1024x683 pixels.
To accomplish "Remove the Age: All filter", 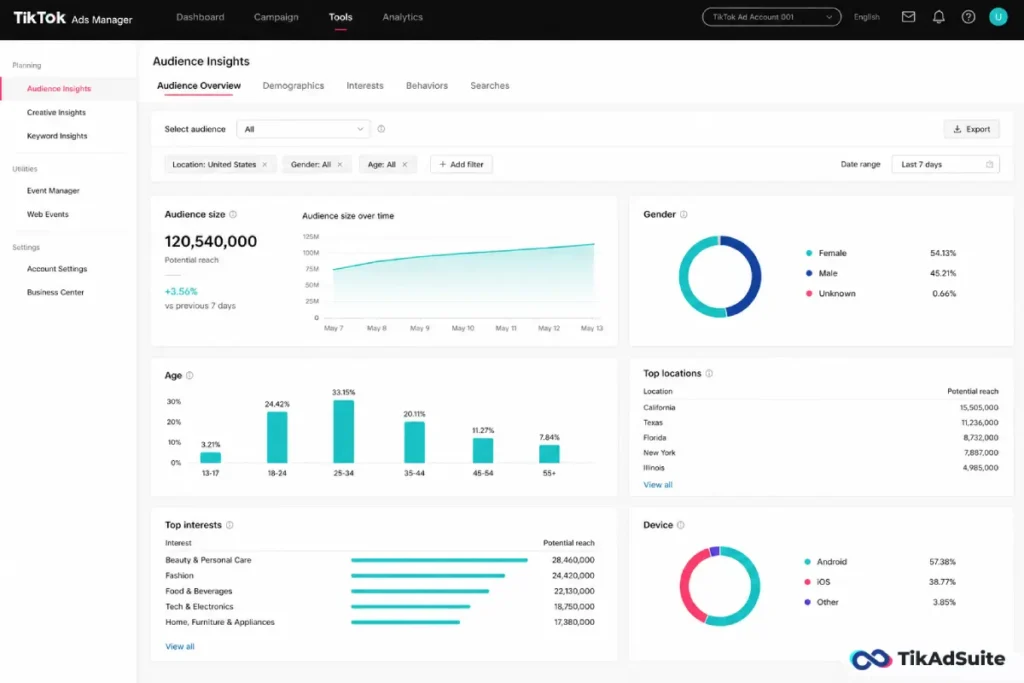I will pyautogui.click(x=405, y=165).
